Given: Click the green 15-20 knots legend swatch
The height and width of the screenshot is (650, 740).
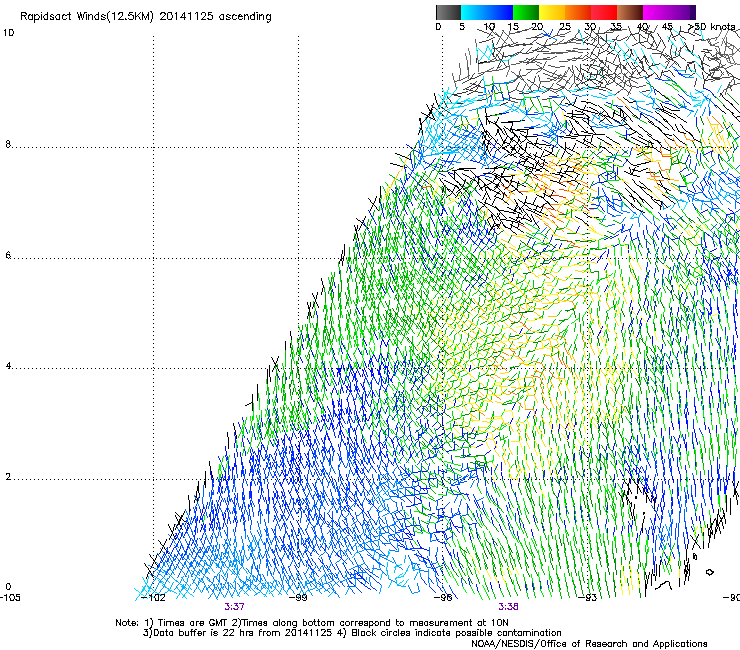Looking at the screenshot, I should click(x=526, y=12).
